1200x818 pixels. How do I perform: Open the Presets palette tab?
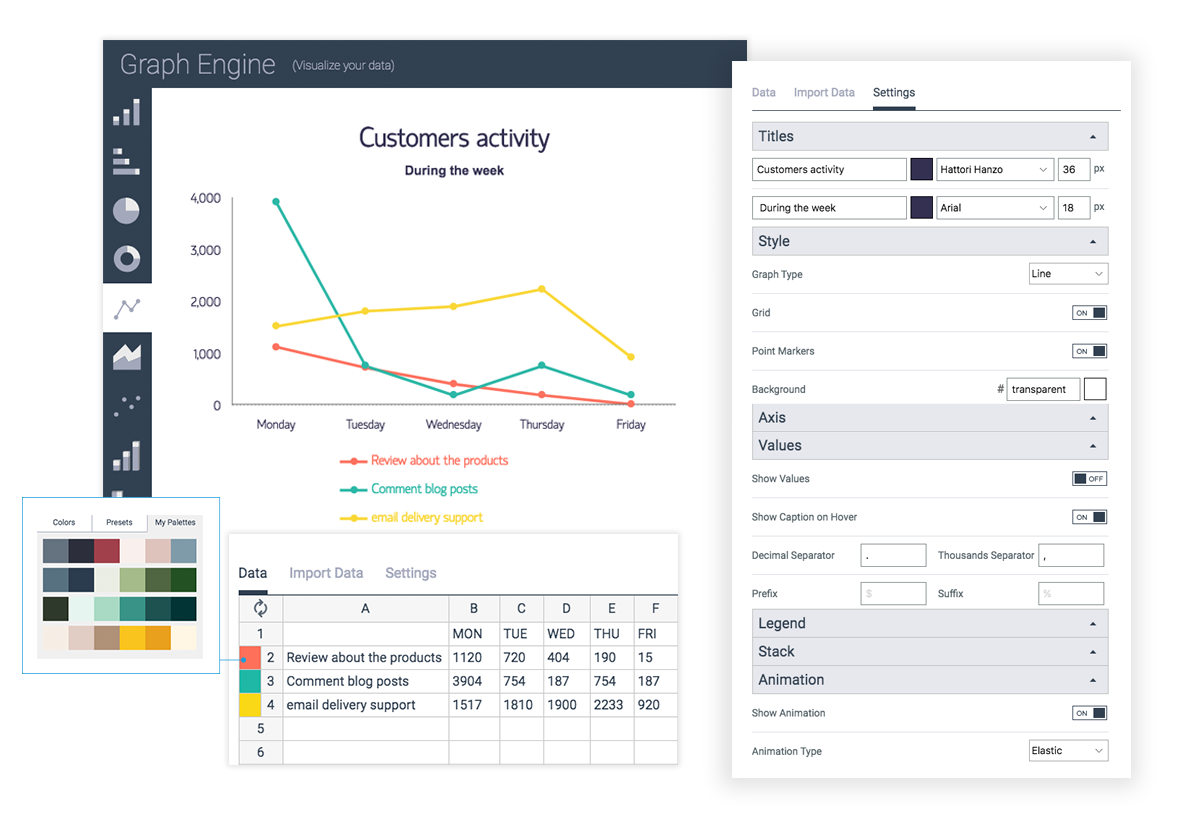tap(119, 522)
